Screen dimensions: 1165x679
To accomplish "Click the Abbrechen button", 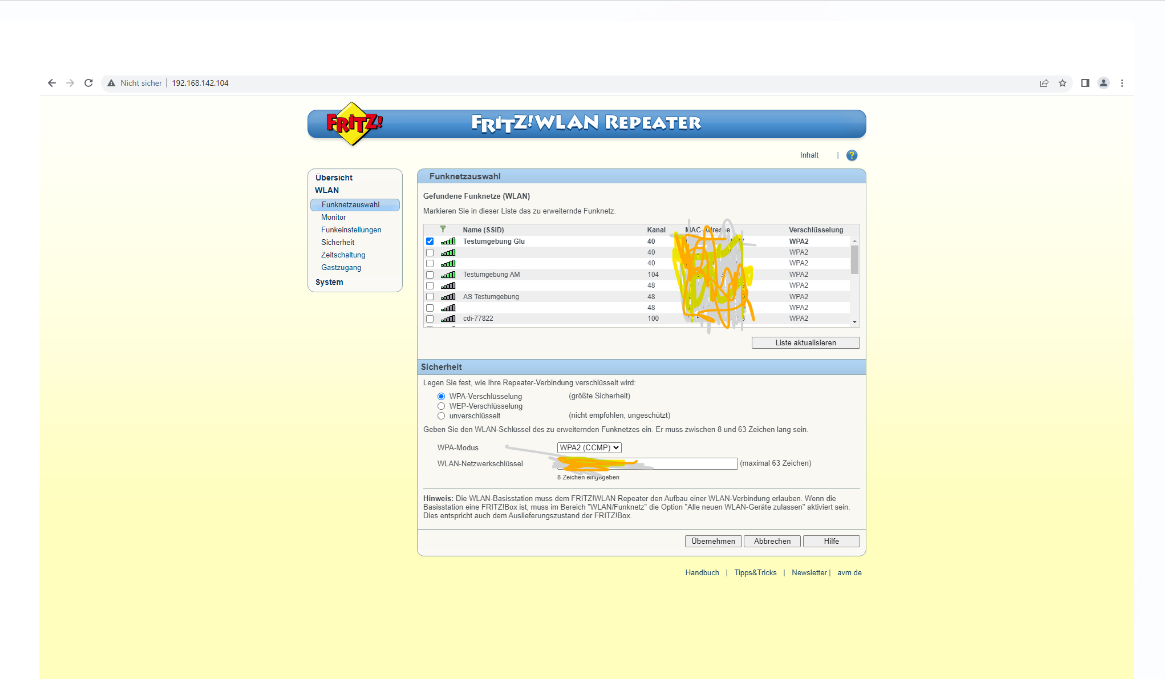I will (x=772, y=542).
